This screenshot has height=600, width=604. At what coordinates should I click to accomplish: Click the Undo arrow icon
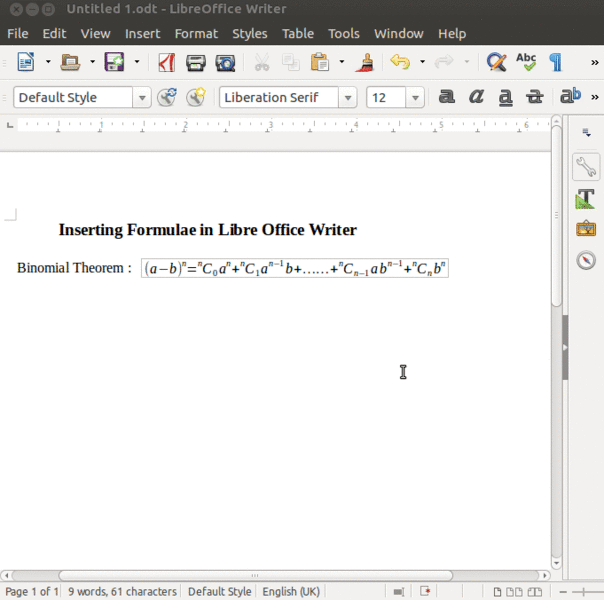[400, 62]
